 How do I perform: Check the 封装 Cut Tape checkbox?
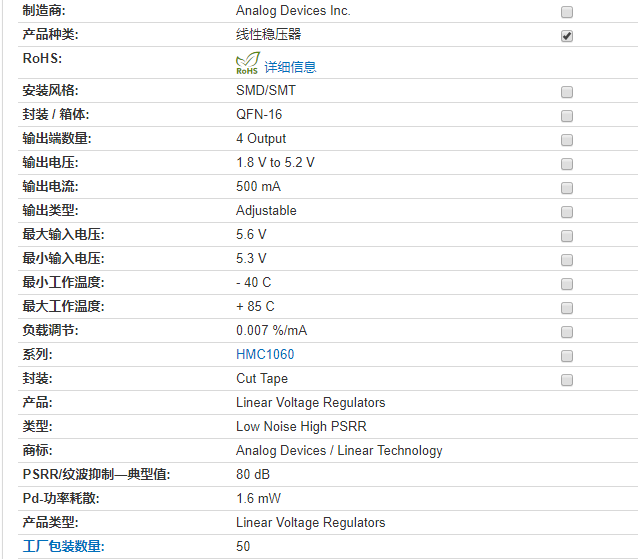567,380
